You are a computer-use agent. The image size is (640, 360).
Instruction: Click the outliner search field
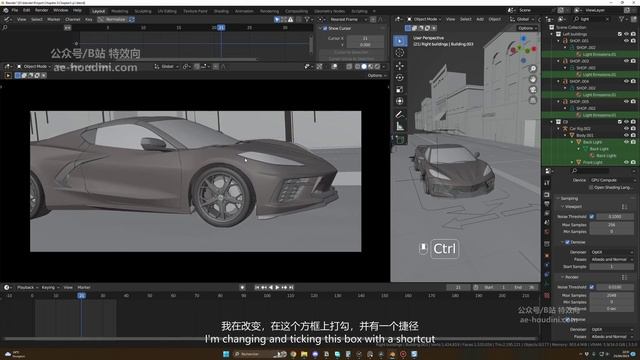point(592,19)
